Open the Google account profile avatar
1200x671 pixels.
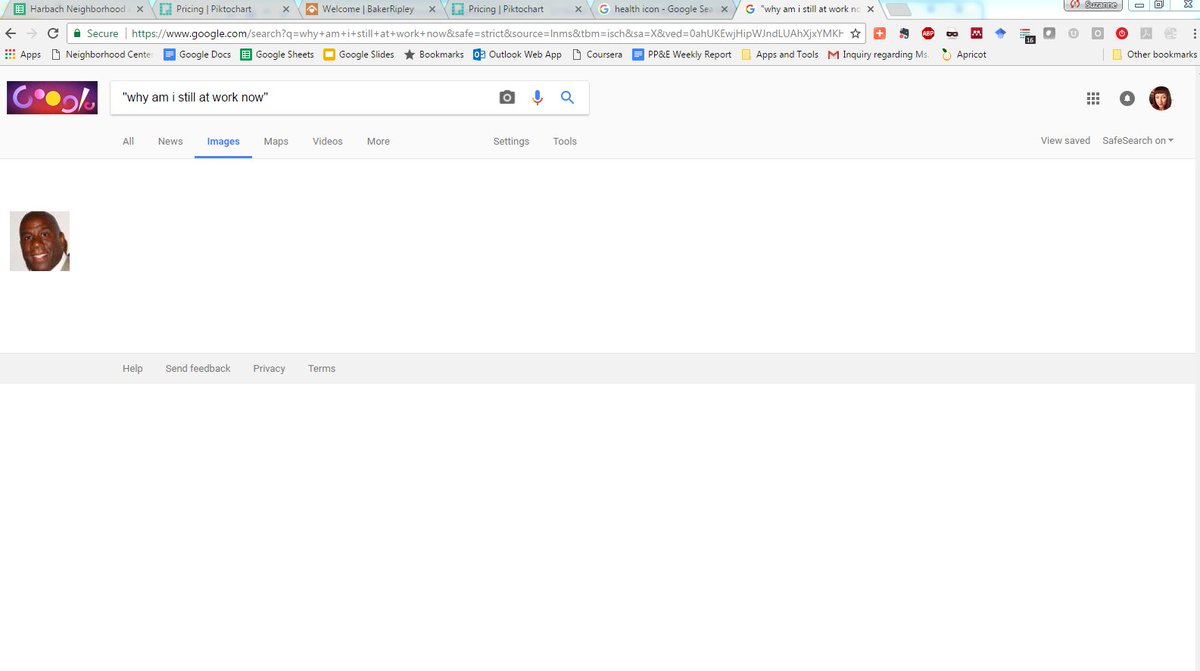pyautogui.click(x=1160, y=98)
